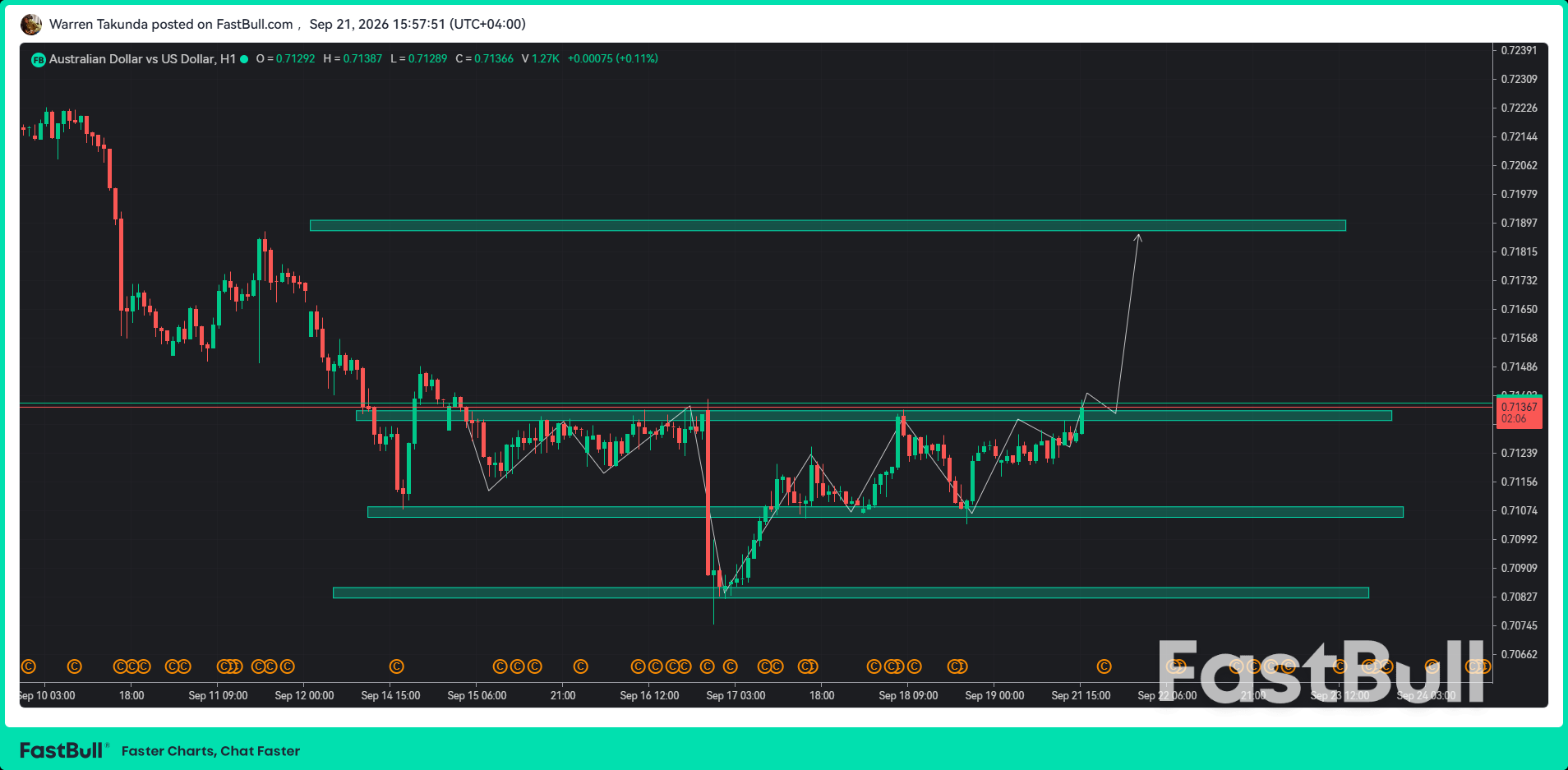1568x770 pixels.
Task: Open author name Warren Takunda
Action: pos(99,25)
